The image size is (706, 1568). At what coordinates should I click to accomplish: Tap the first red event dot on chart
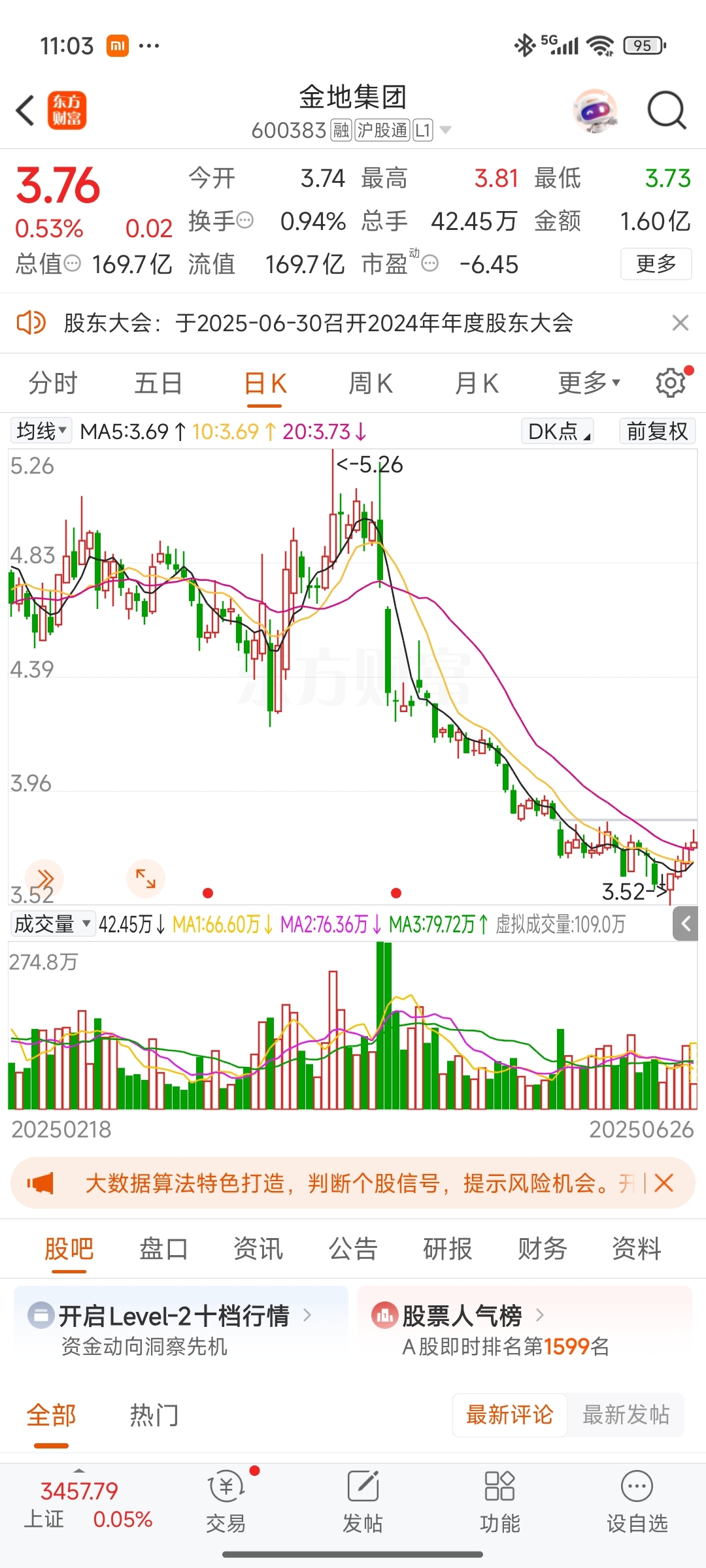(x=208, y=893)
